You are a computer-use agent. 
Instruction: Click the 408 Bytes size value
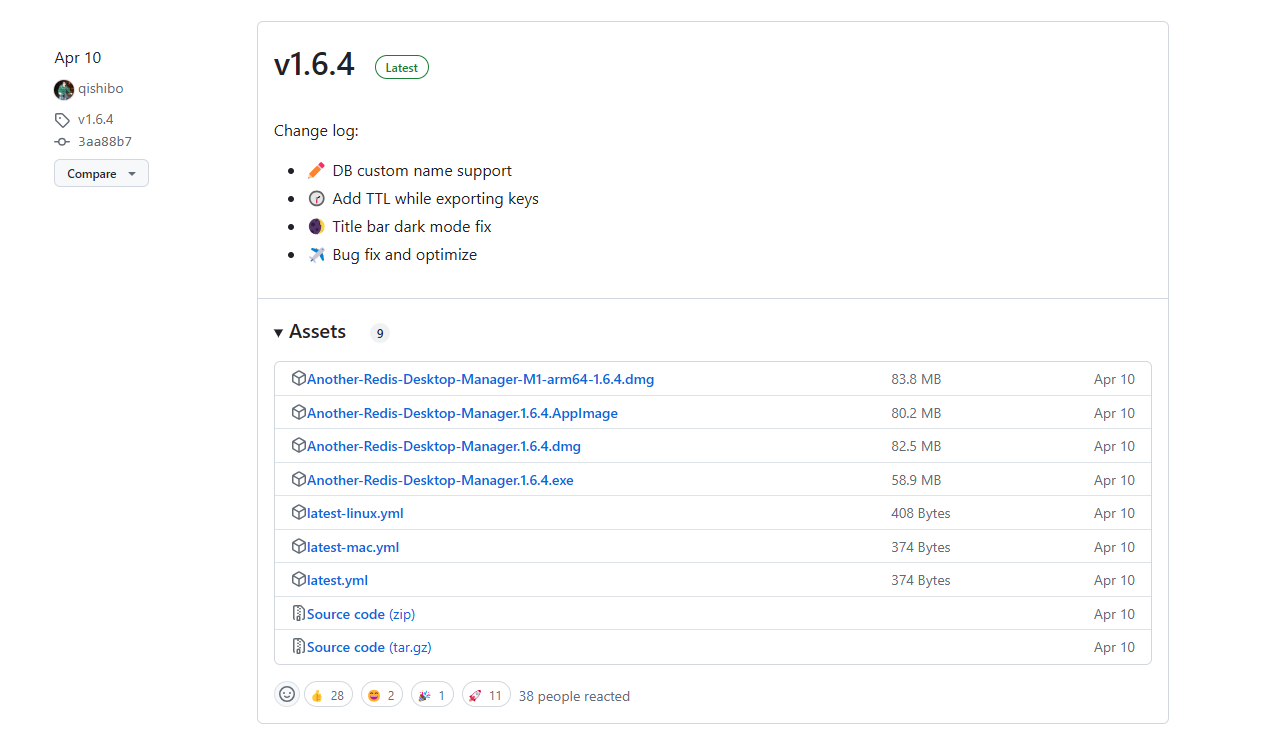(921, 513)
